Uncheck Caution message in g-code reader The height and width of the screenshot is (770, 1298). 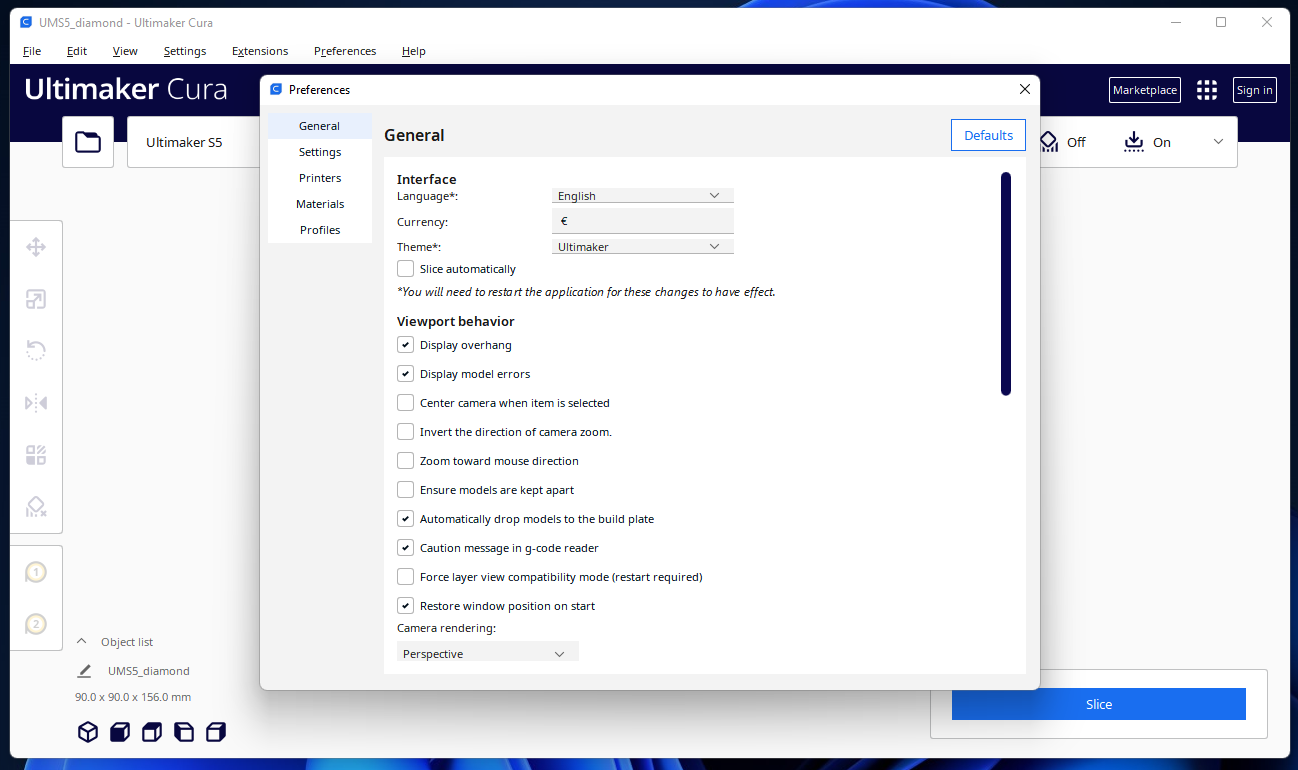pos(405,548)
